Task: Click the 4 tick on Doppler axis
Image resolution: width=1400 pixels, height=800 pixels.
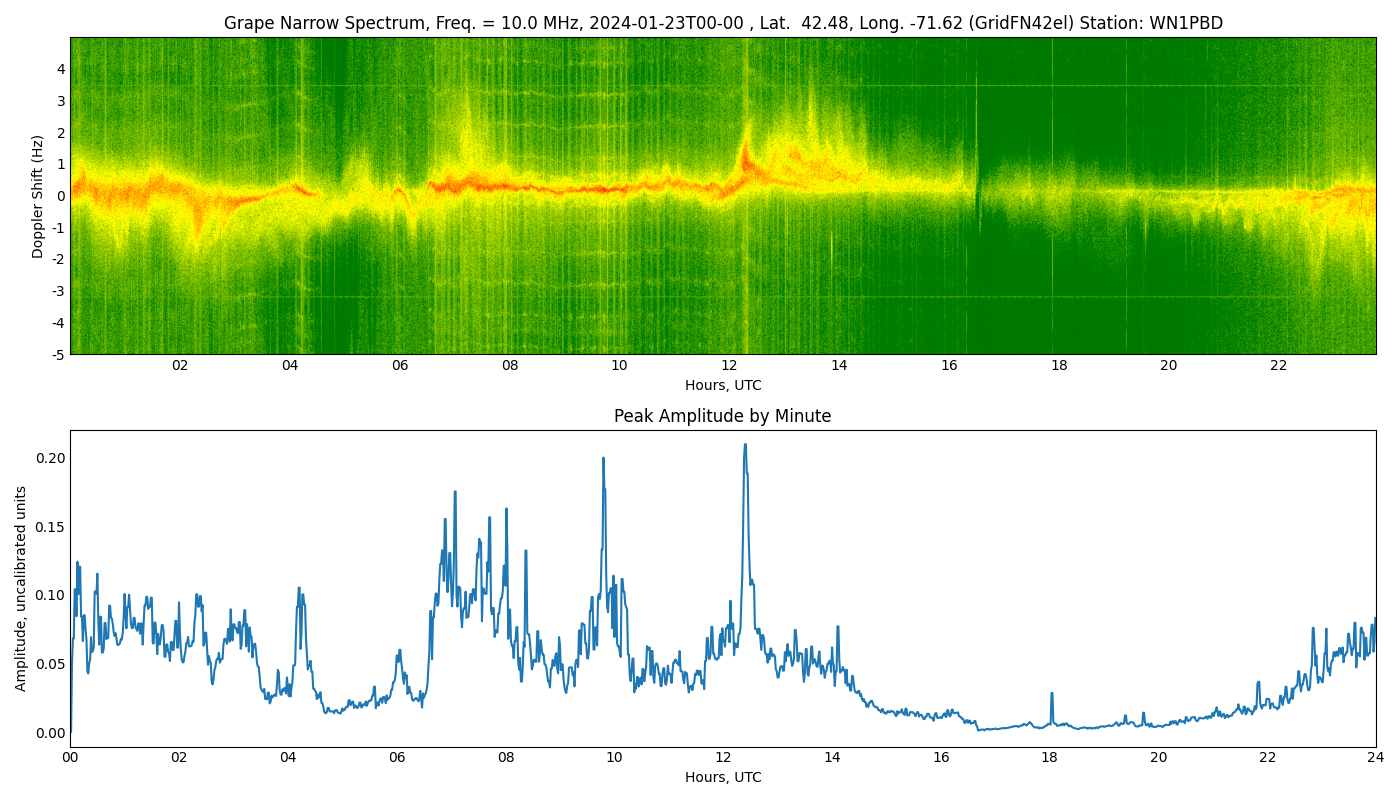Action: pyautogui.click(x=61, y=69)
